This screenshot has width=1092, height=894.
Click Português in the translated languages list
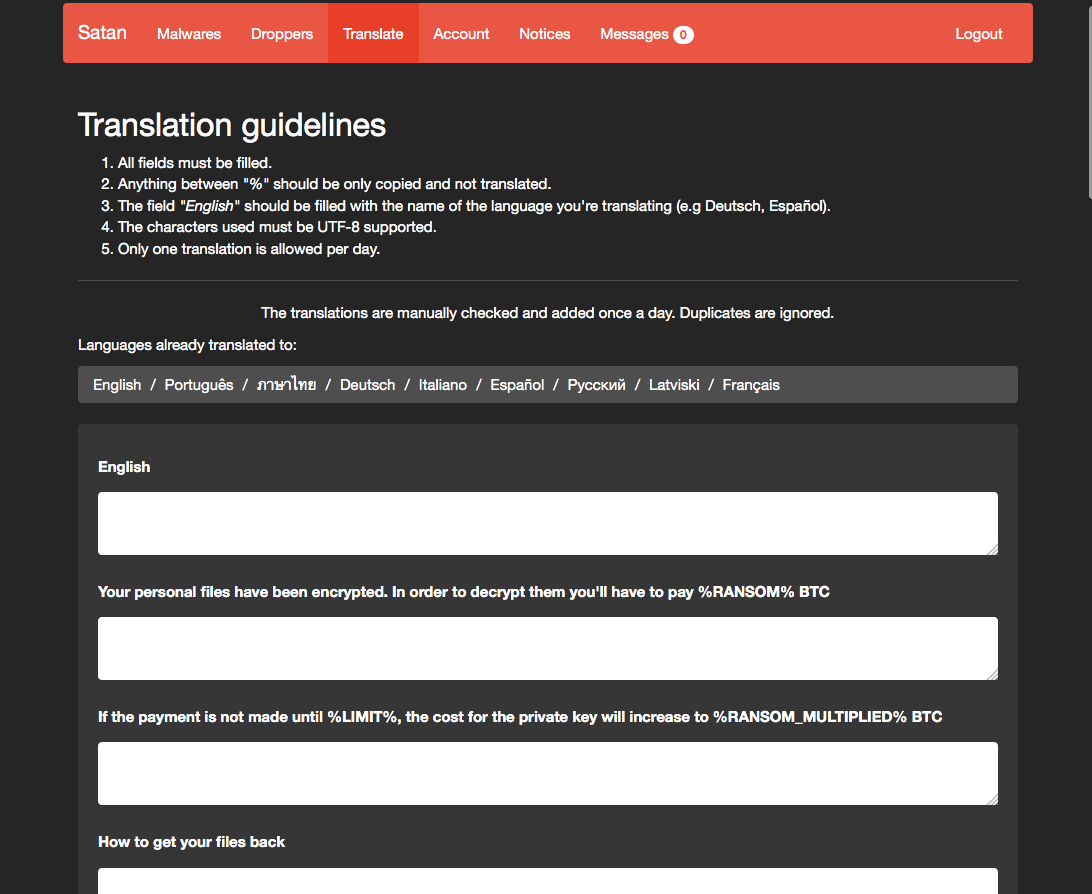[x=199, y=385]
